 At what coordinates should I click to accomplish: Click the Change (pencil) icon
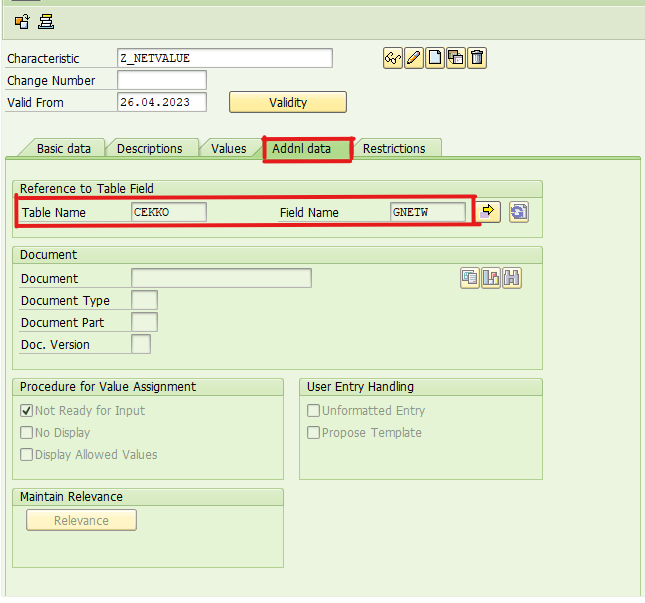[414, 58]
